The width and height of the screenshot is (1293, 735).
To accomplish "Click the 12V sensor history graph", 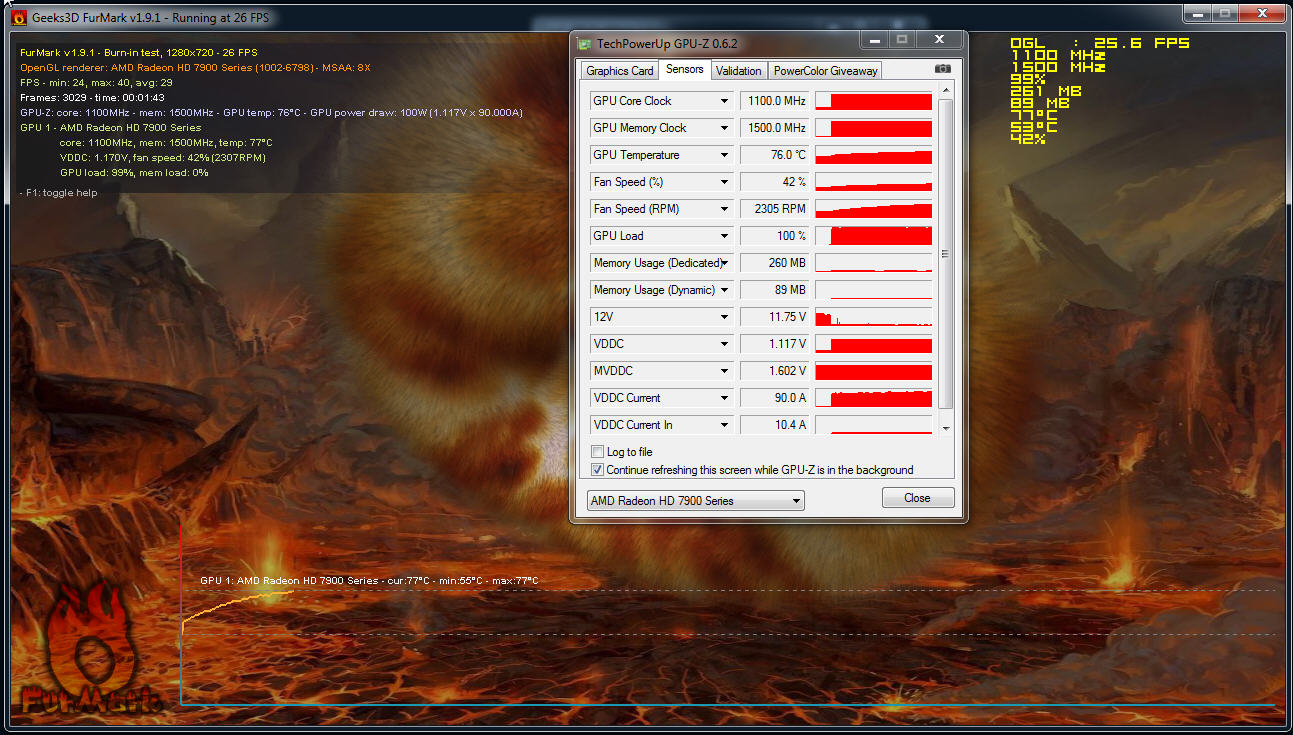I will 874,317.
